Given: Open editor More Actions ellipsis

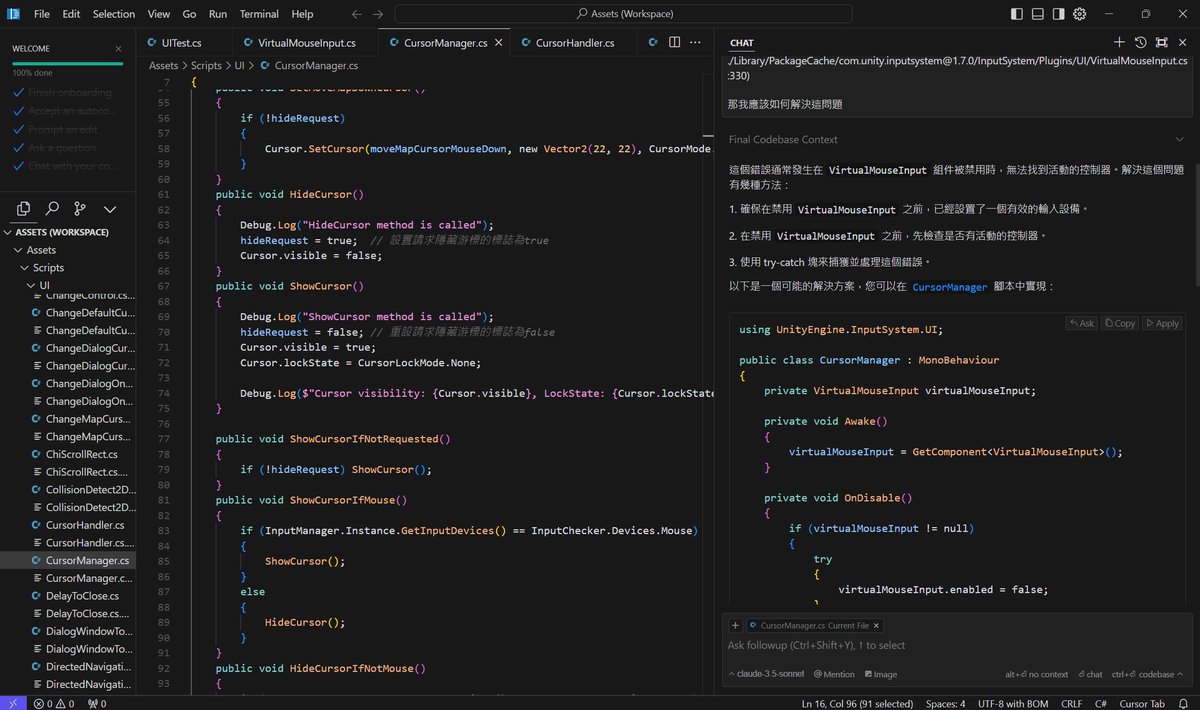Looking at the screenshot, I should pos(695,42).
